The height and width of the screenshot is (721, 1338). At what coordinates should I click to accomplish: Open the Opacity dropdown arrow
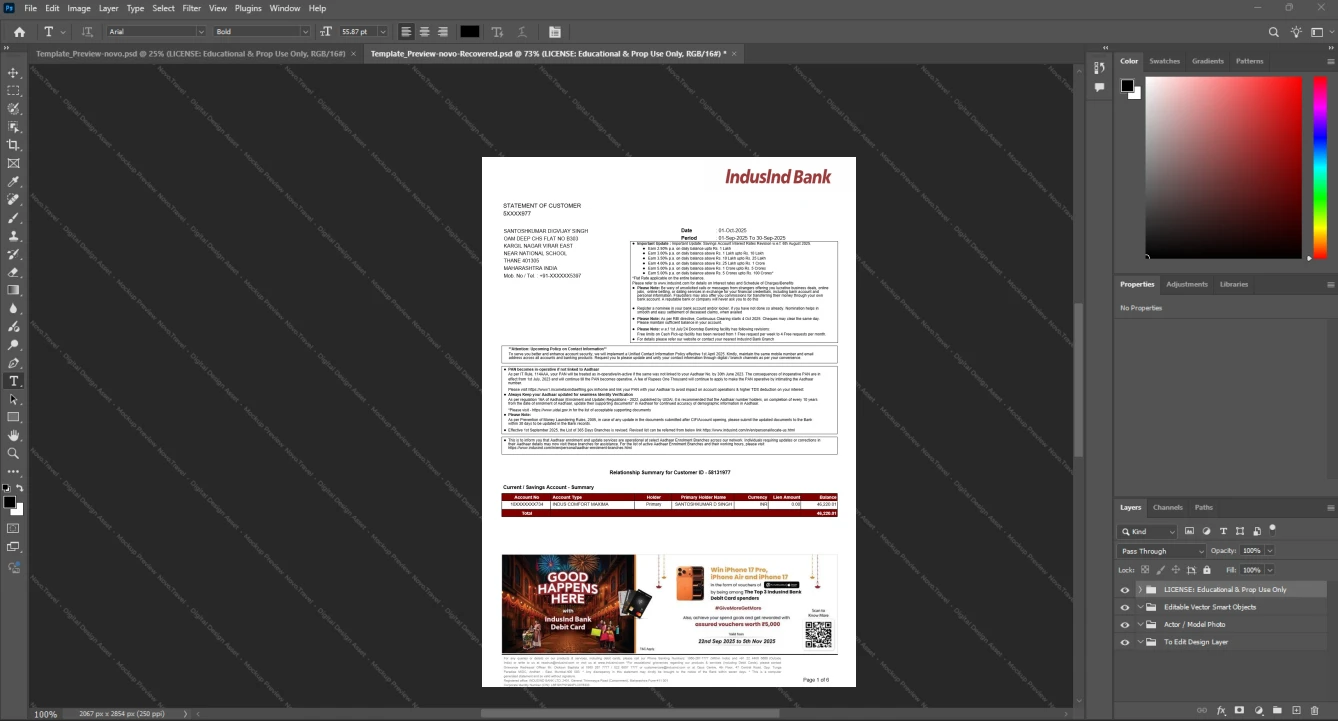click(1270, 551)
